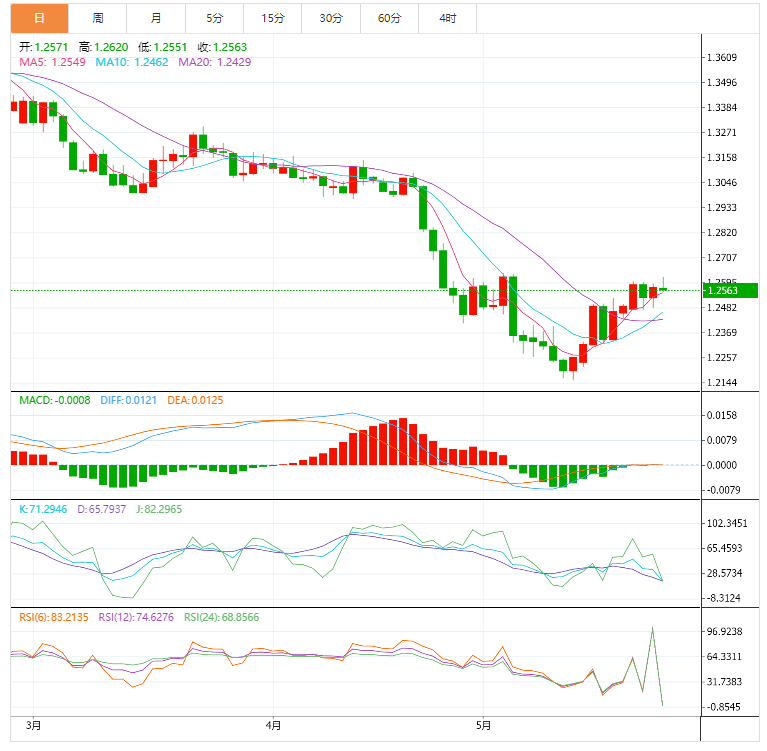Click the MA20: 1.2429 label
The image size is (767, 751).
(215, 62)
